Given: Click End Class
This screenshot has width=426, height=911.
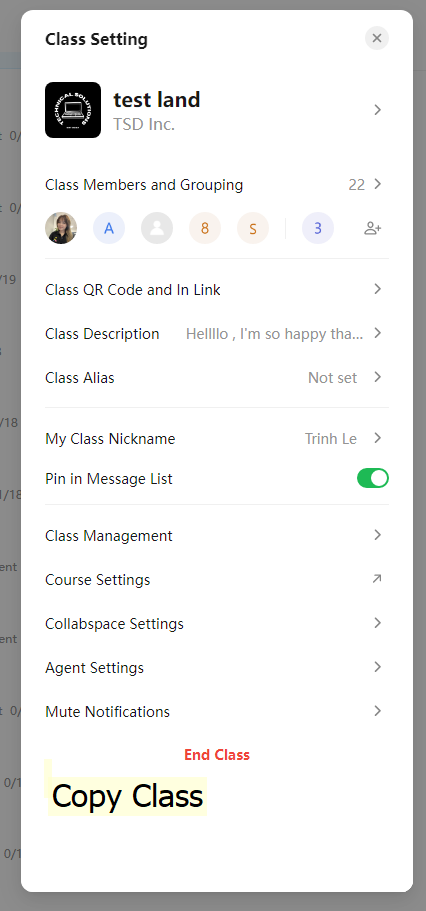Looking at the screenshot, I should pos(217,755).
